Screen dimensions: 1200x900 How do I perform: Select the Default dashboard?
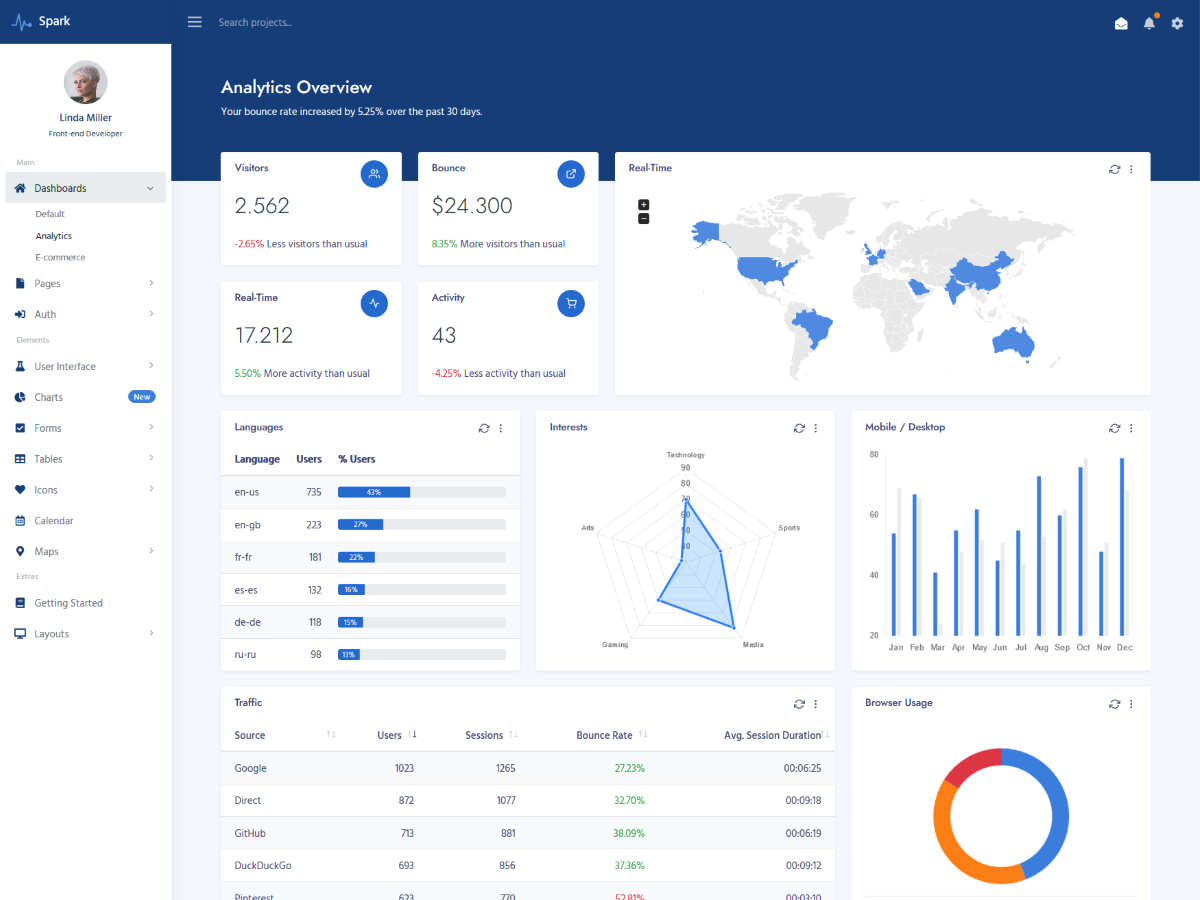coord(52,213)
